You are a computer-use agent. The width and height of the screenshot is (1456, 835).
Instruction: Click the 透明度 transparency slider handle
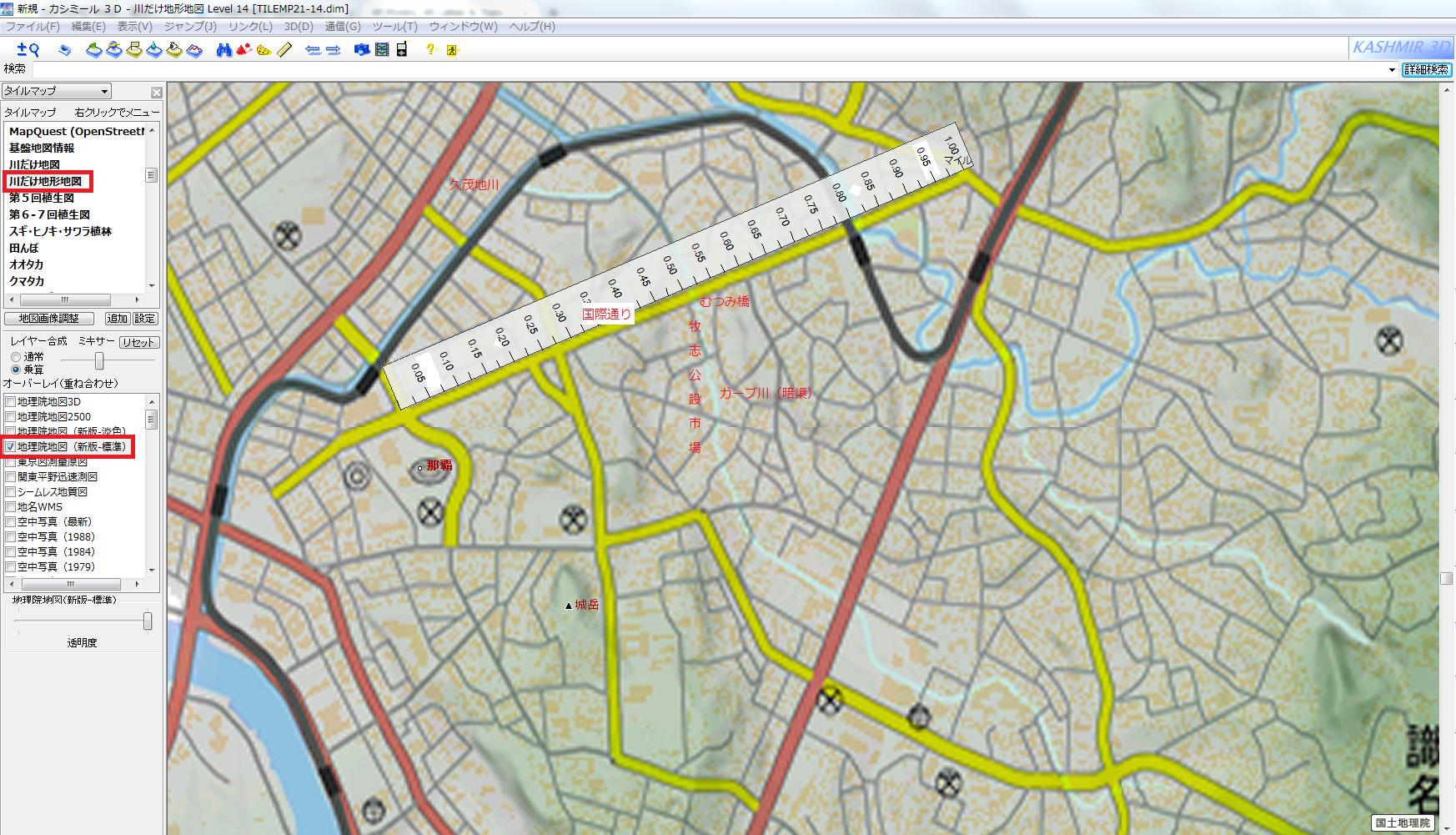tap(148, 621)
